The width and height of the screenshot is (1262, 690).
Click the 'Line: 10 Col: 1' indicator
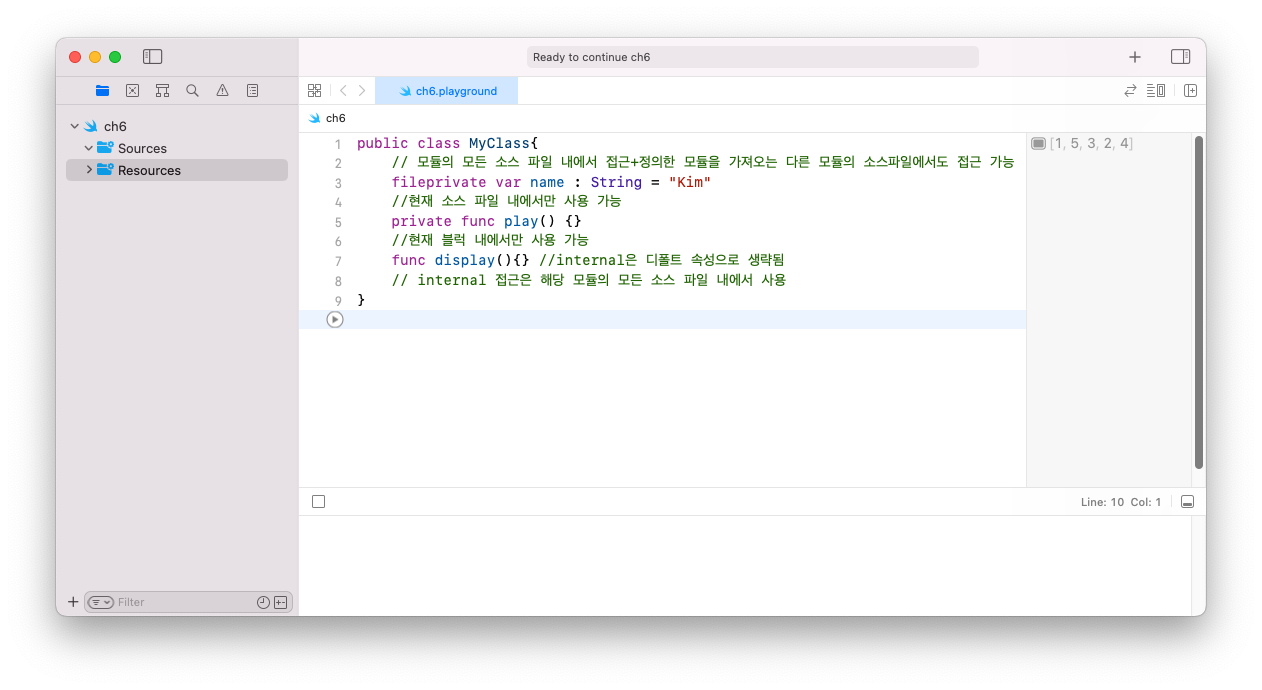point(1121,502)
